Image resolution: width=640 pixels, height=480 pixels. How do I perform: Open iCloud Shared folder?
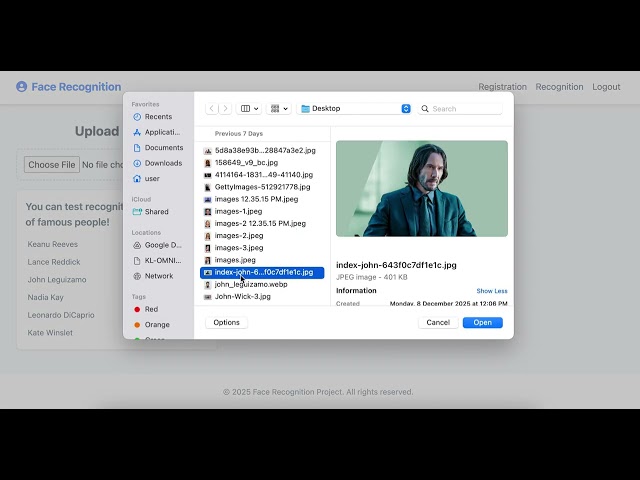(151, 212)
